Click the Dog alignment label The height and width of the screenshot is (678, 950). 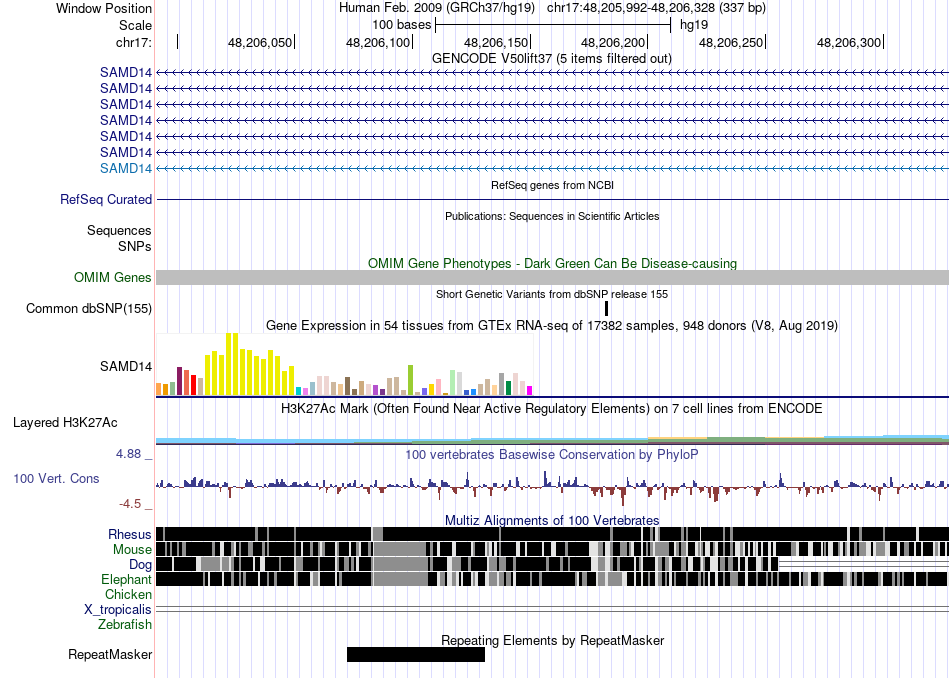pos(140,565)
